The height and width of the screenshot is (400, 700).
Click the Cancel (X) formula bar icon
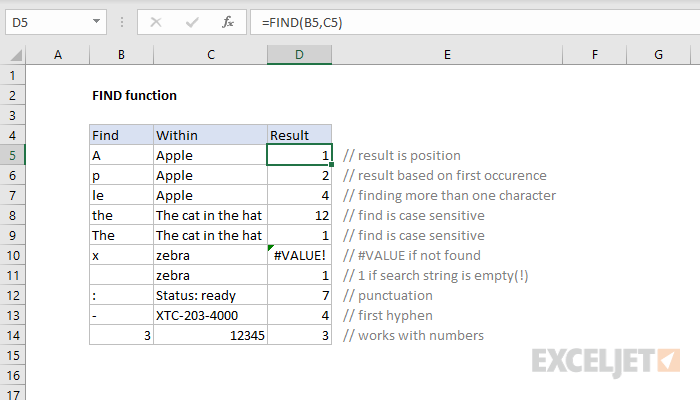pyautogui.click(x=156, y=22)
